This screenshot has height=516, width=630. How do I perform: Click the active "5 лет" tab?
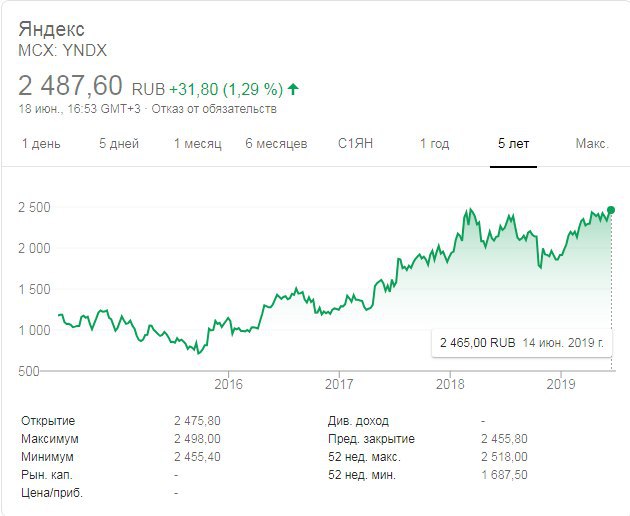pyautogui.click(x=513, y=143)
